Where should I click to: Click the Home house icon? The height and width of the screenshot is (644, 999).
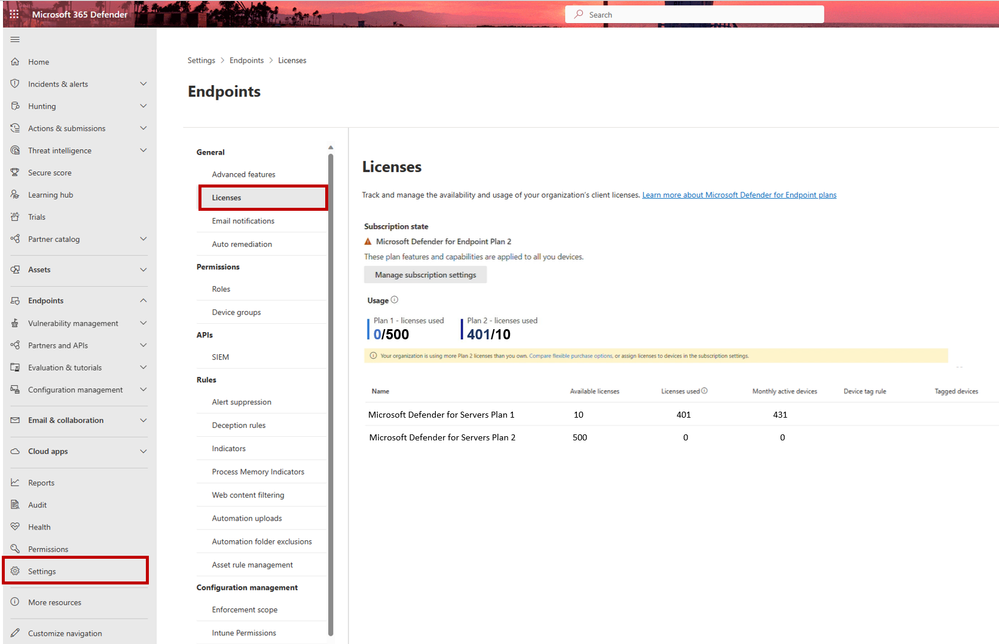coord(15,62)
